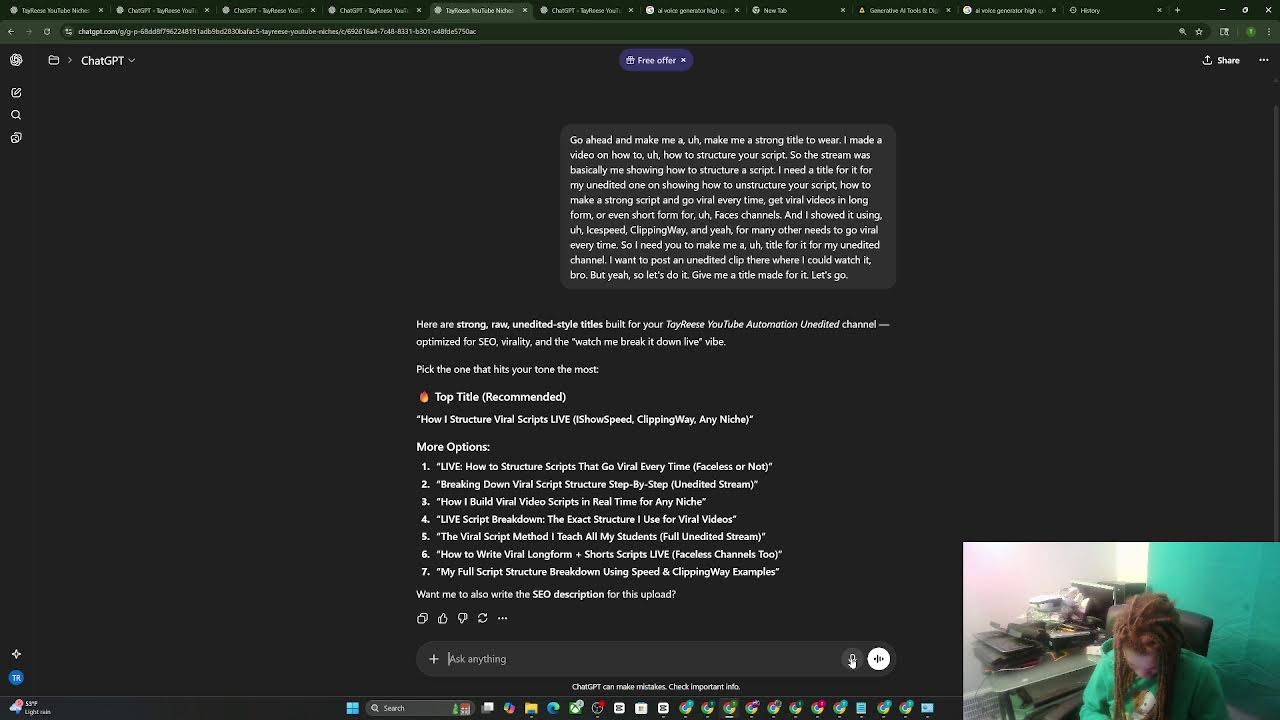1280x720 pixels.
Task: Click the browser address bar URL
Action: (277, 31)
